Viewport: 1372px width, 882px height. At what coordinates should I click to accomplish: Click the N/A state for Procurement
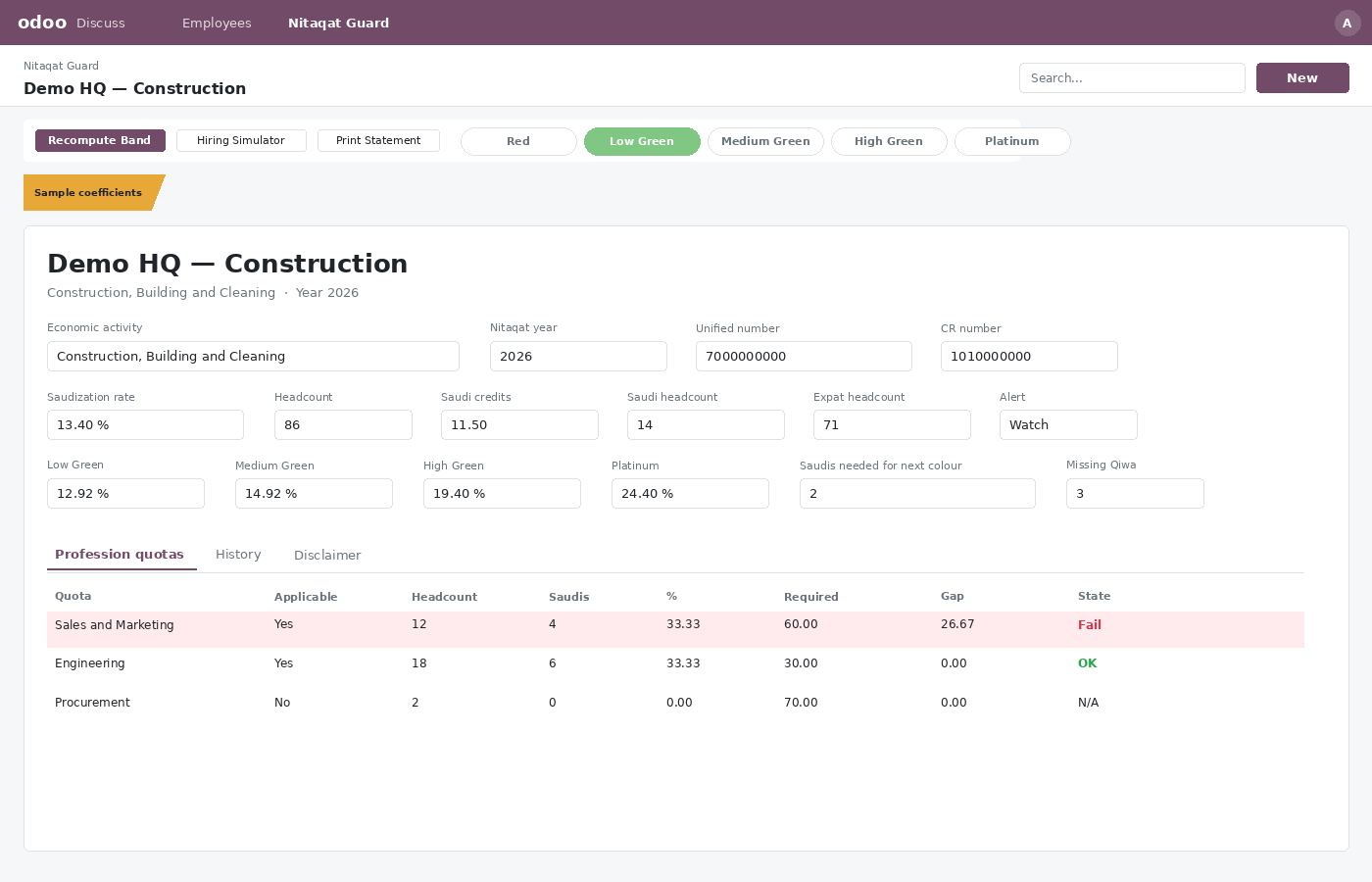(x=1089, y=703)
